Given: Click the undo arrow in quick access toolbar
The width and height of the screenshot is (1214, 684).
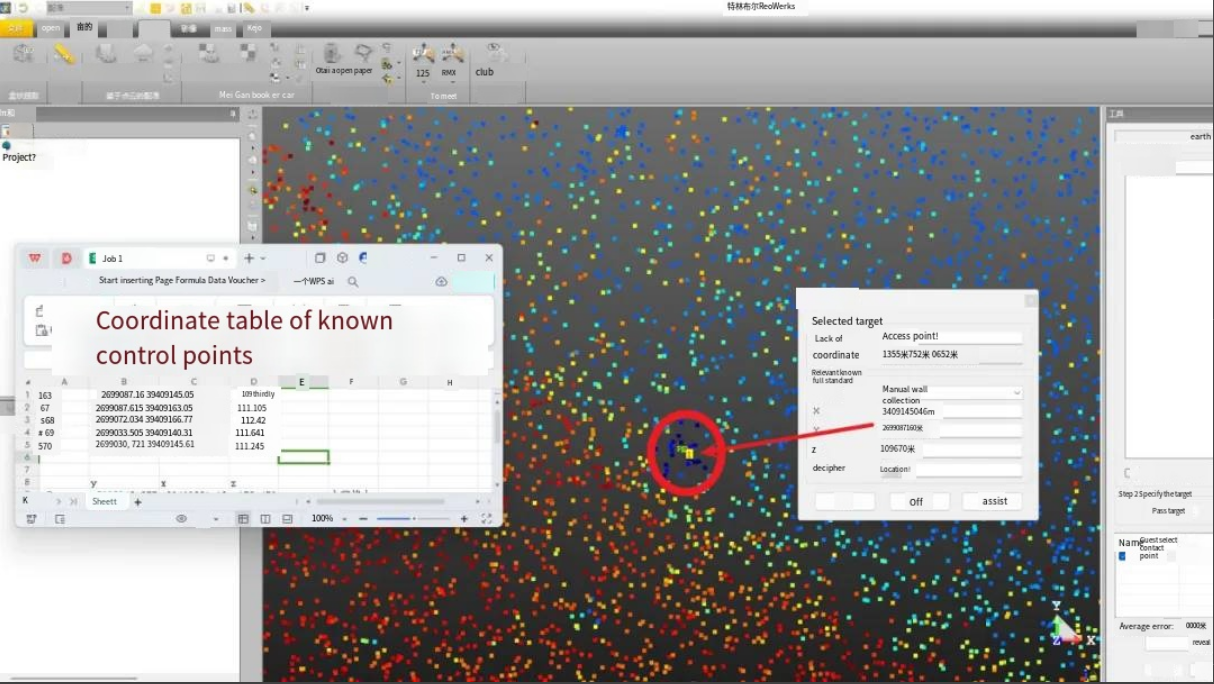Looking at the screenshot, I should (23, 8).
